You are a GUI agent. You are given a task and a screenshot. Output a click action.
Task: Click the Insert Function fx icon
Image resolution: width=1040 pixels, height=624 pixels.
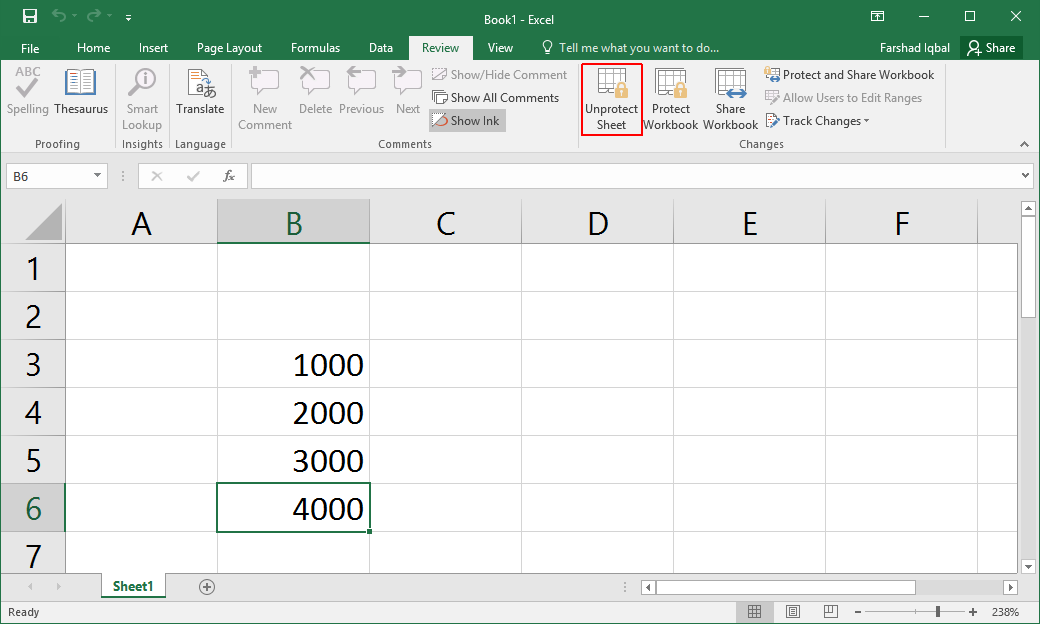229,176
